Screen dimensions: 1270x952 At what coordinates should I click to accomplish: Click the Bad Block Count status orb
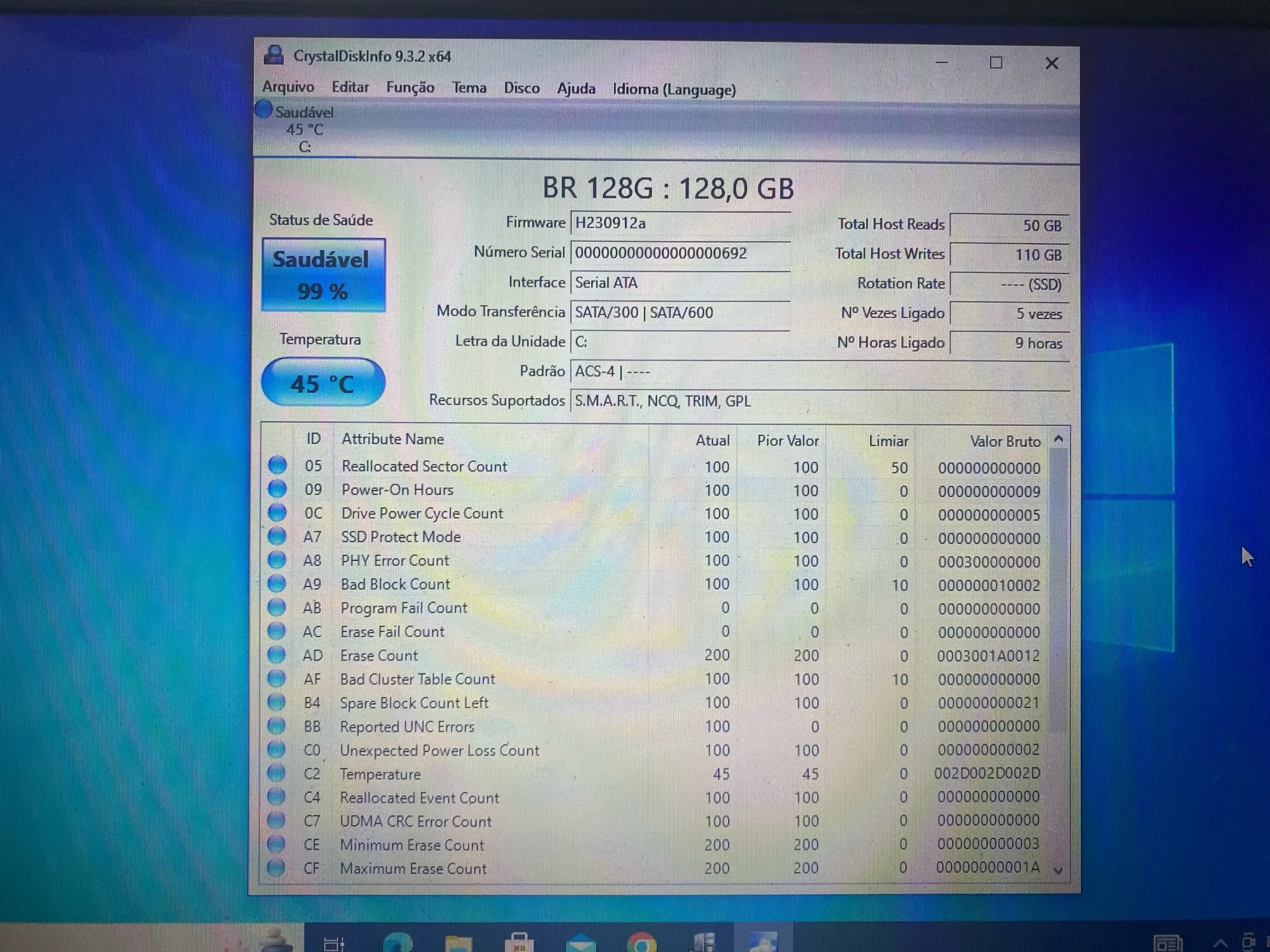coord(277,584)
